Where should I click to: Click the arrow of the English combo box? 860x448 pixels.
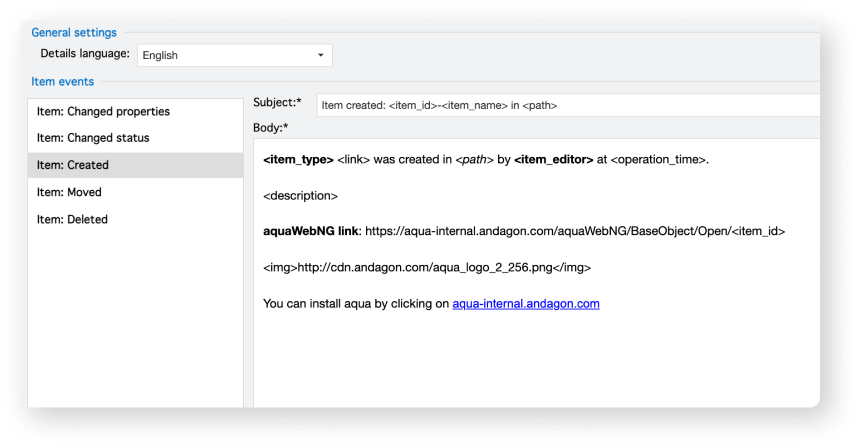click(321, 55)
